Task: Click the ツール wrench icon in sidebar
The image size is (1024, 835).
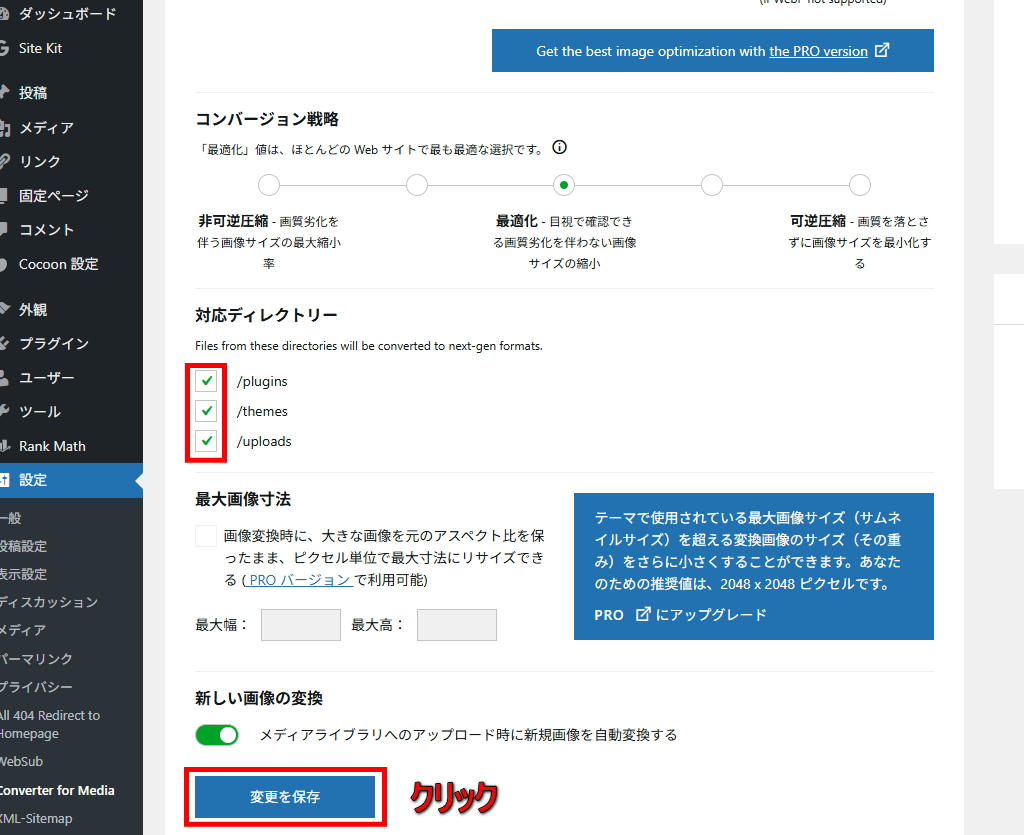Action: (4, 411)
